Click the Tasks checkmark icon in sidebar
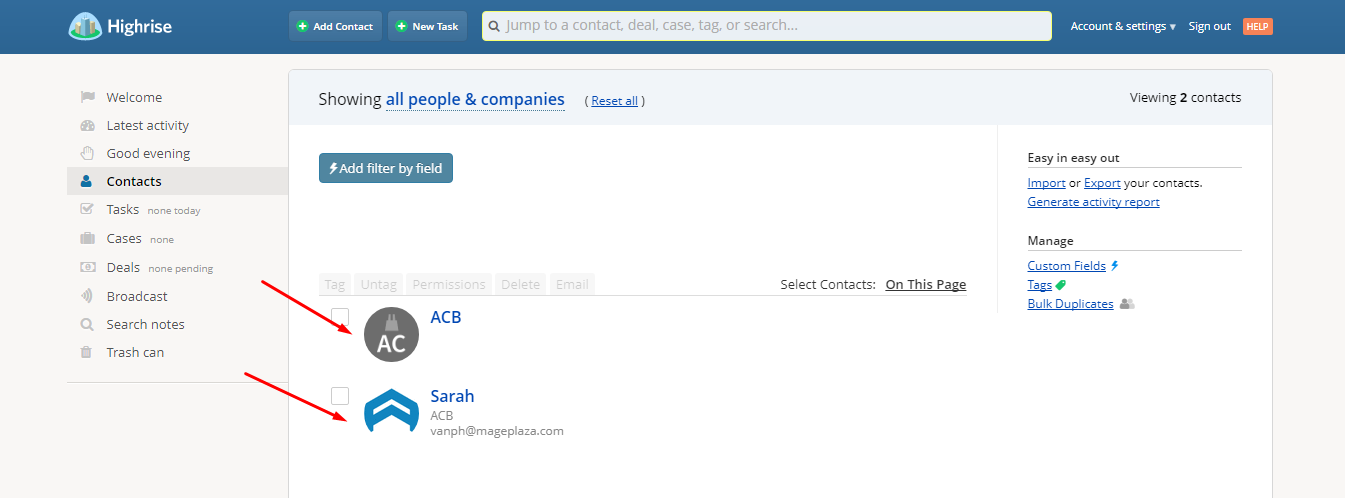The width and height of the screenshot is (1345, 498). [87, 209]
